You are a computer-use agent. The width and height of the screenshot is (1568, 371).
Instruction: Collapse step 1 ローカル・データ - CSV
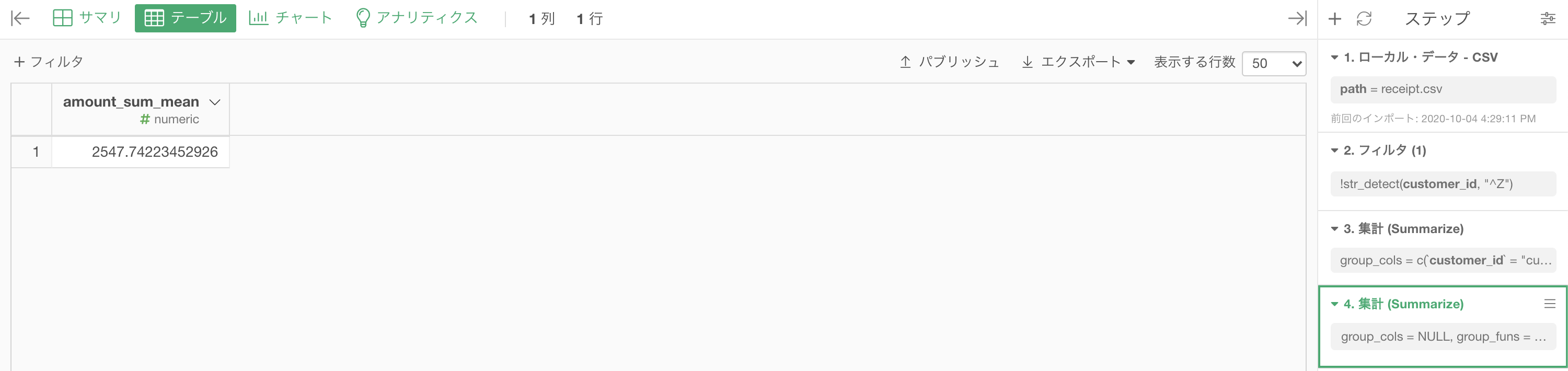click(x=1334, y=57)
